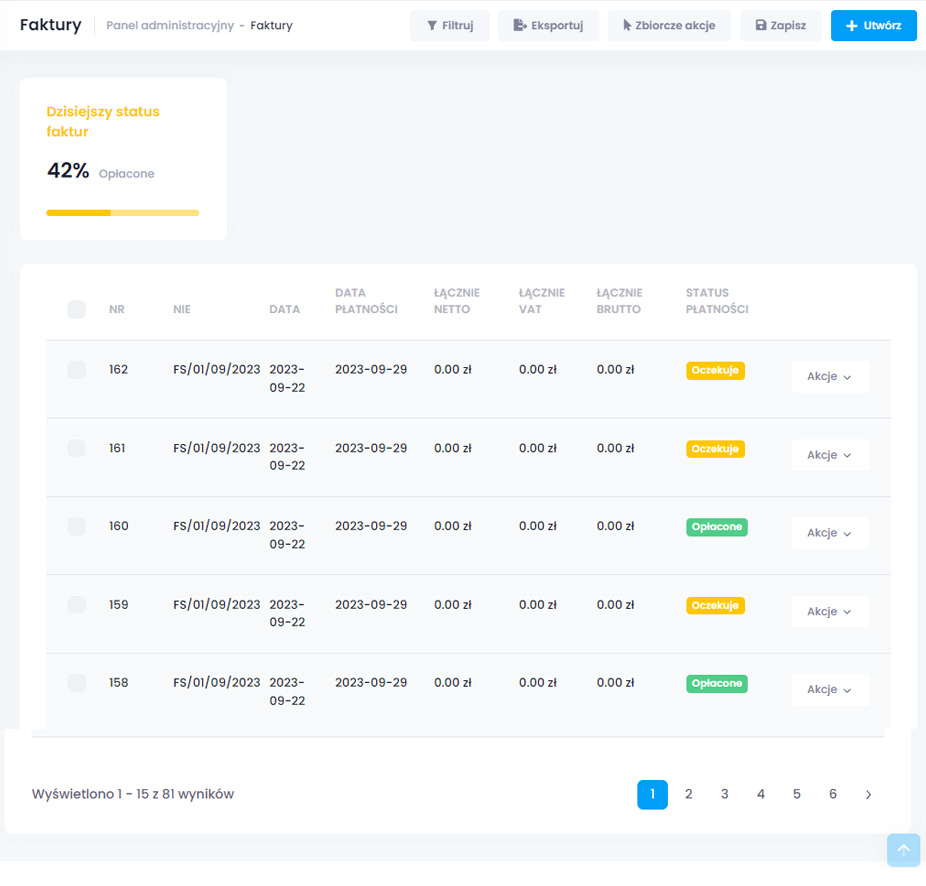Click the paid invoices progress bar
The height and width of the screenshot is (886, 926).
(x=122, y=212)
